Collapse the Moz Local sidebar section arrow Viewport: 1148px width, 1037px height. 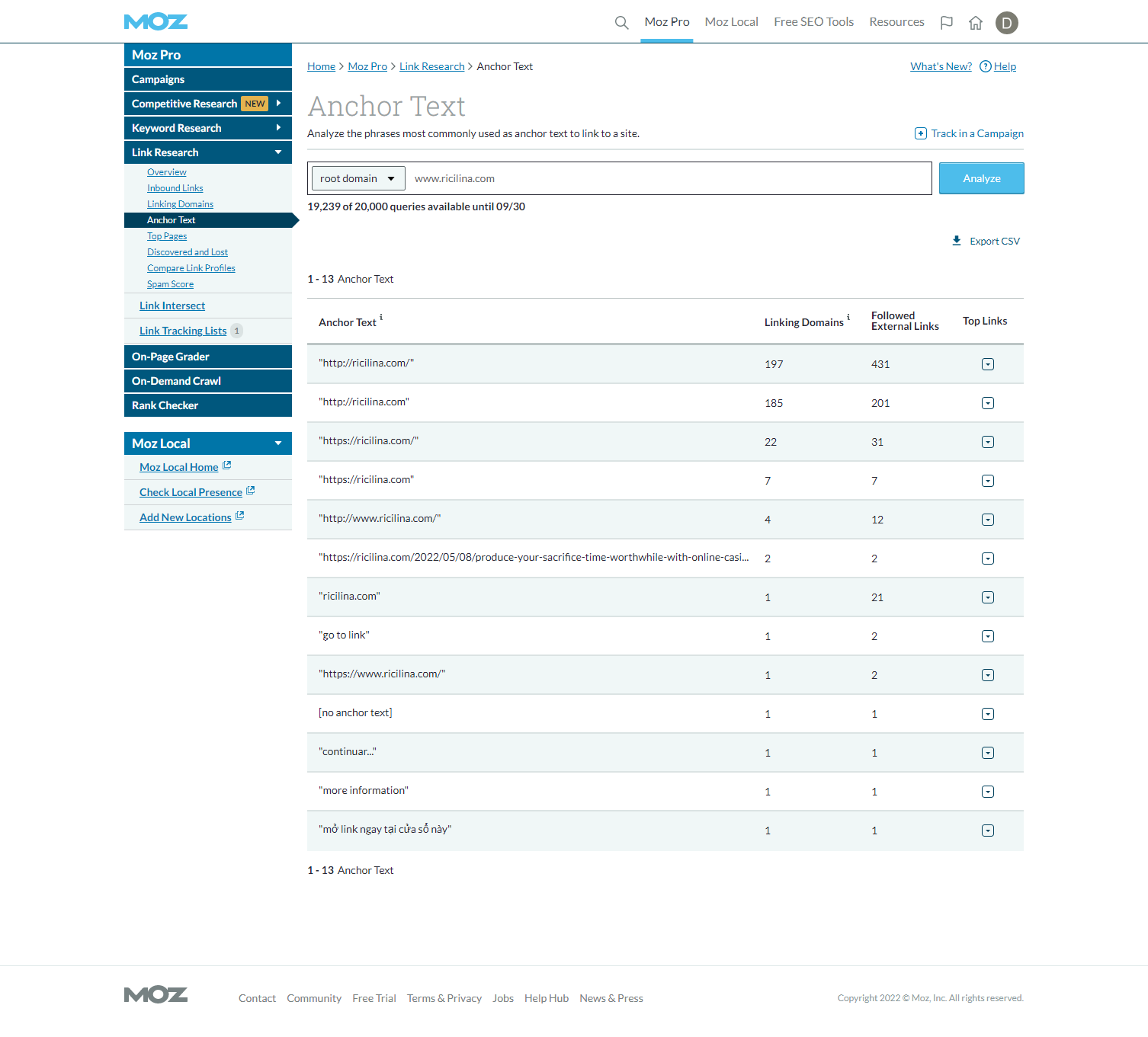point(278,443)
